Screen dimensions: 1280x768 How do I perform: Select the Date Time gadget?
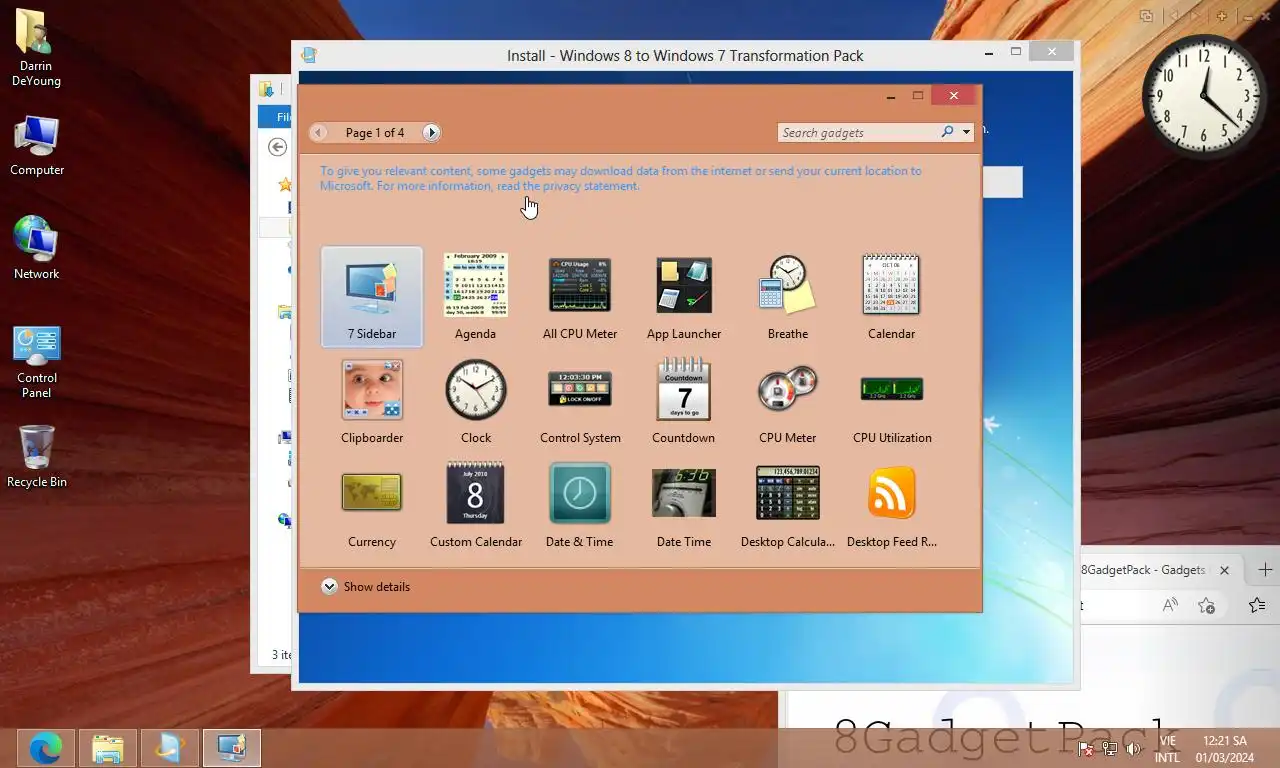tap(684, 505)
